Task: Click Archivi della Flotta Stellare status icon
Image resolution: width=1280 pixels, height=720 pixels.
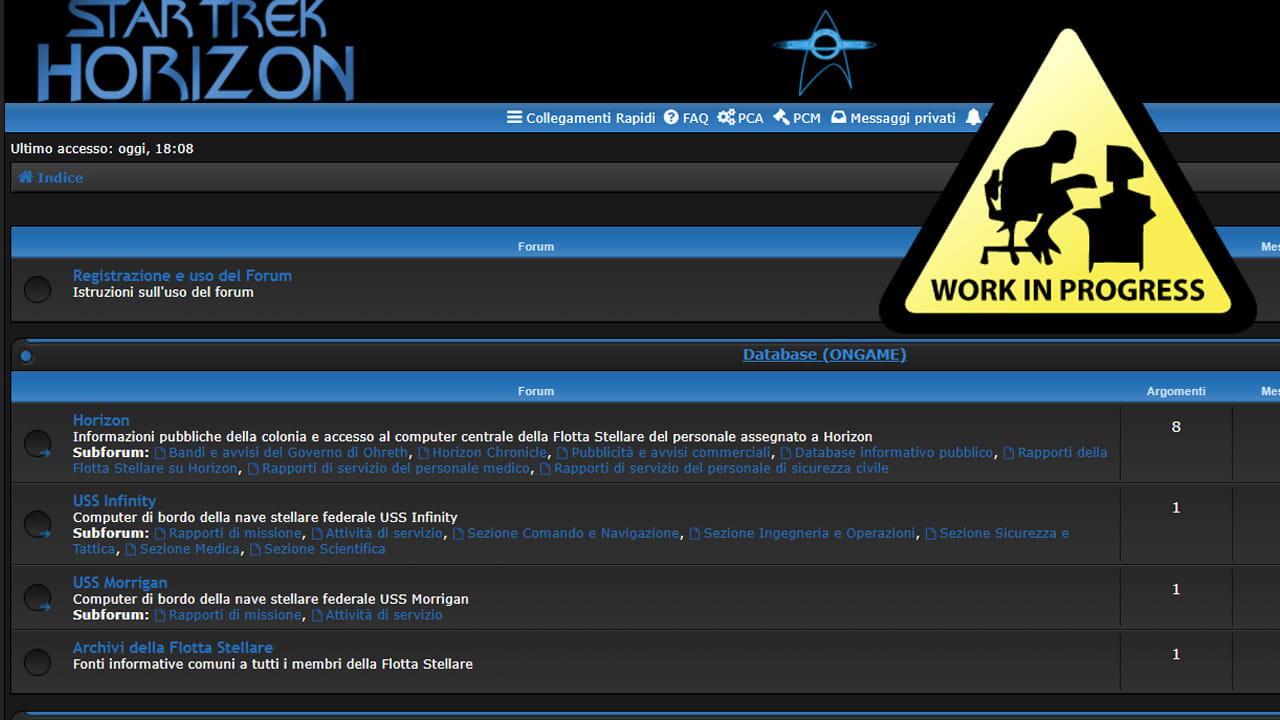Action: coord(37,661)
